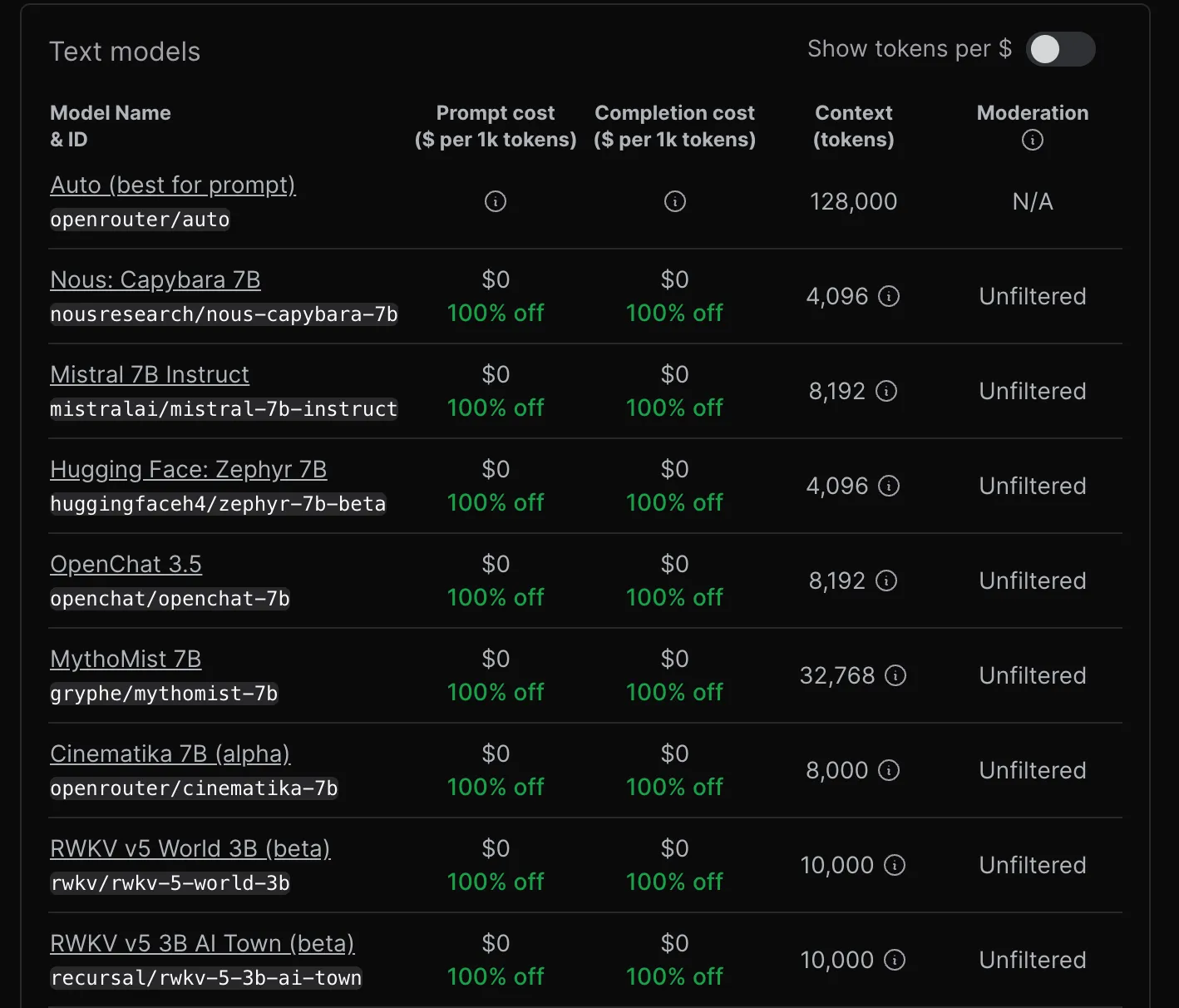
Task: Click the Prompt cost column header
Action: 496,126
